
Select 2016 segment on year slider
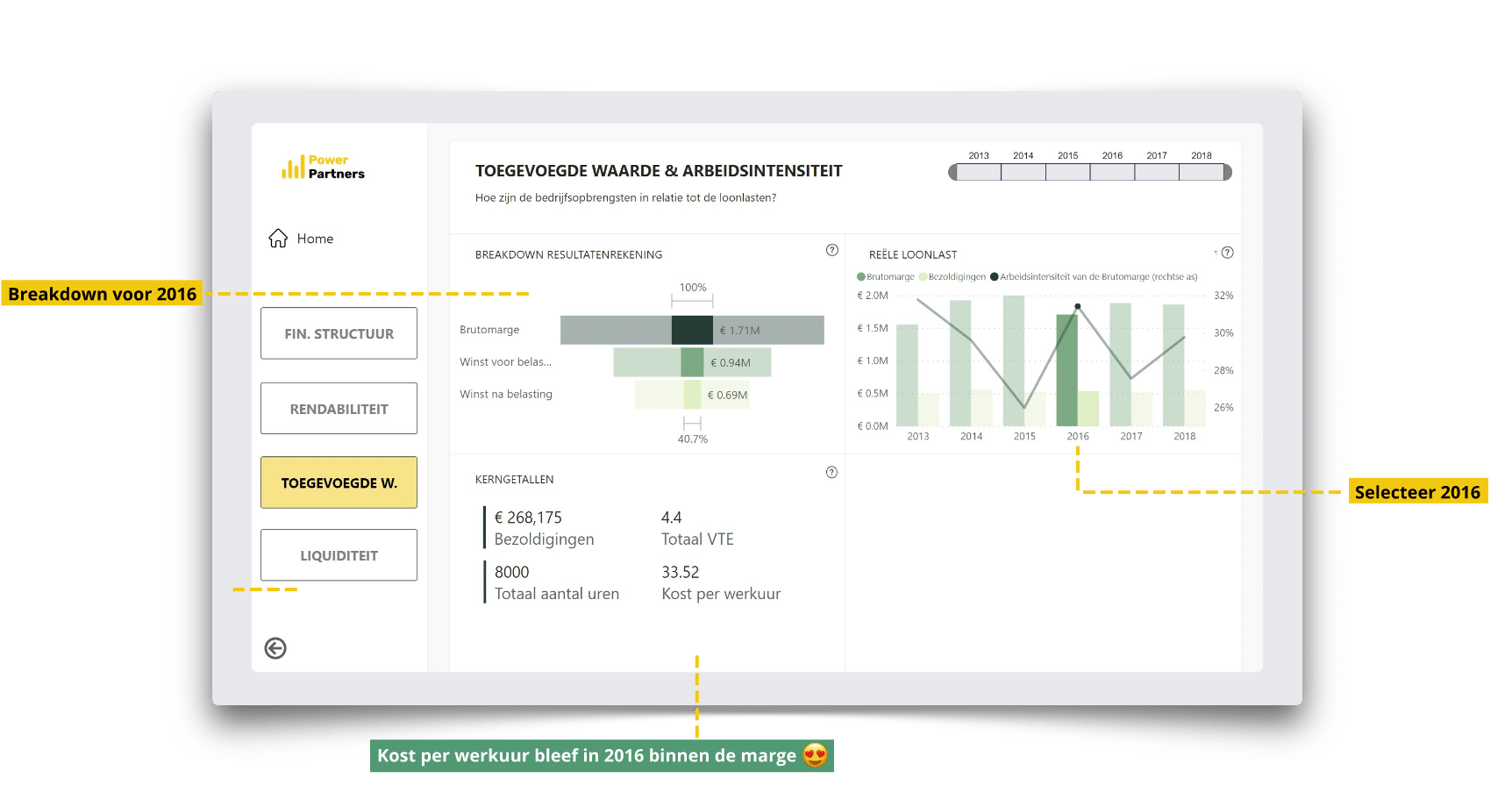1112,172
